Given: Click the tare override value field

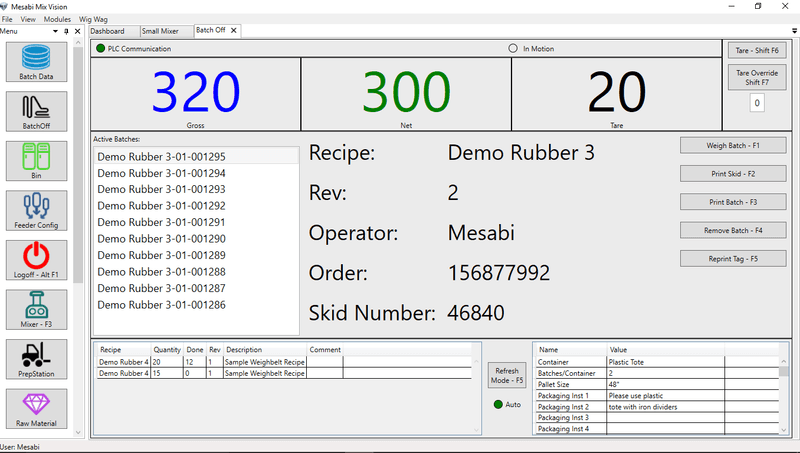Looking at the screenshot, I should click(x=757, y=103).
